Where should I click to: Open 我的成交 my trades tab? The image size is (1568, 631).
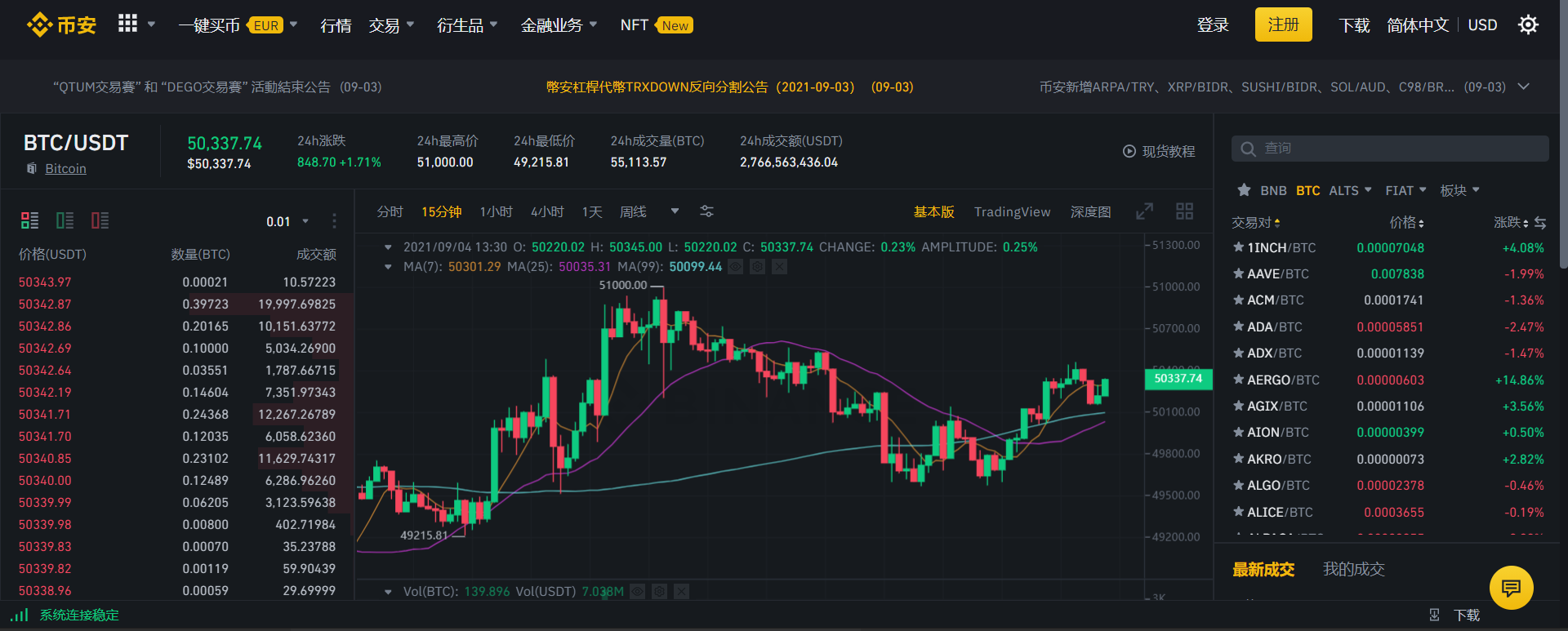coord(1353,569)
